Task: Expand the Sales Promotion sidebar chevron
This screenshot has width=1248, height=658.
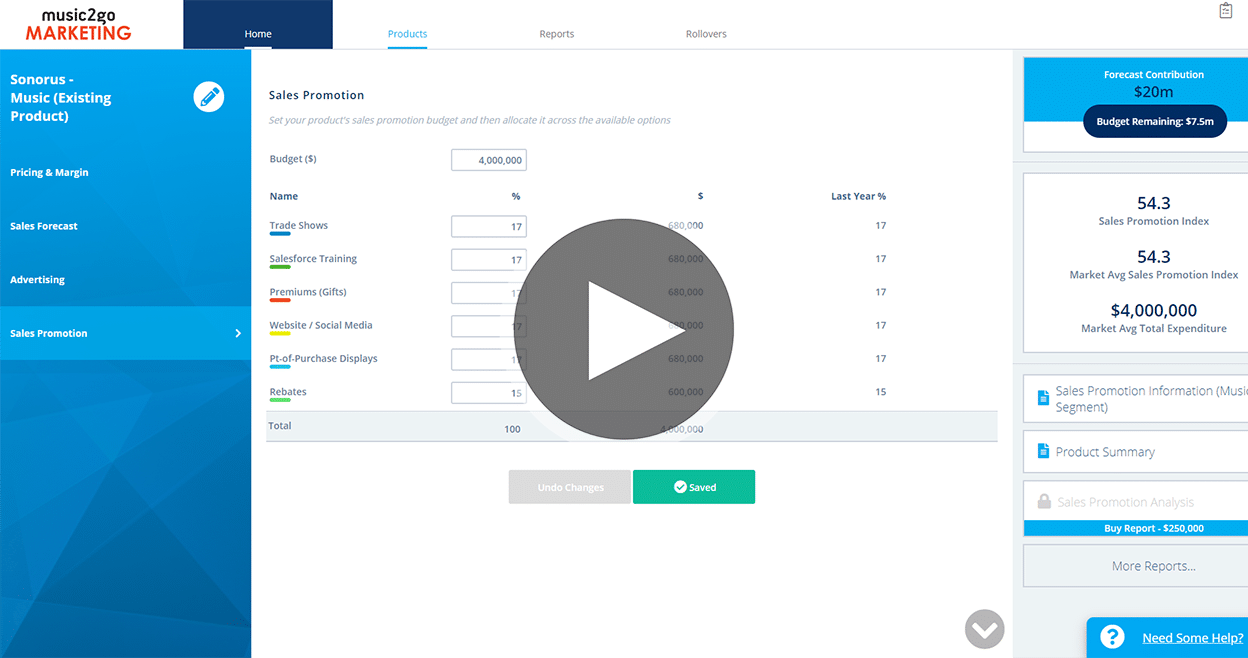Action: coord(238,333)
